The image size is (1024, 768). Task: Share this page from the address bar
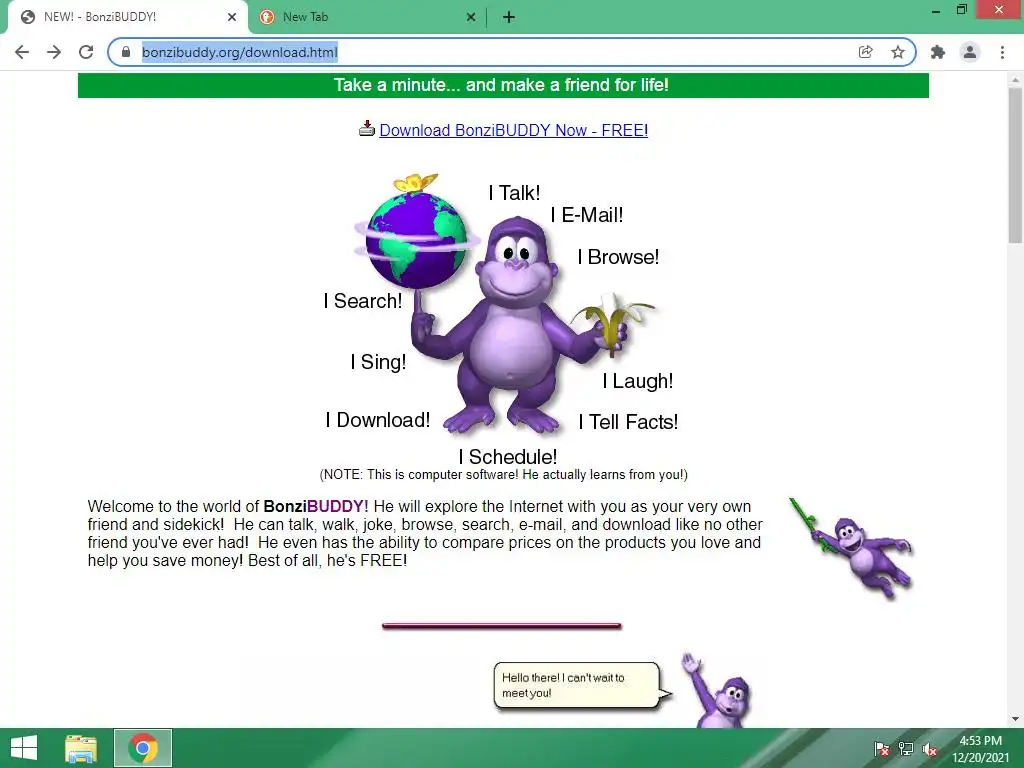(x=865, y=52)
